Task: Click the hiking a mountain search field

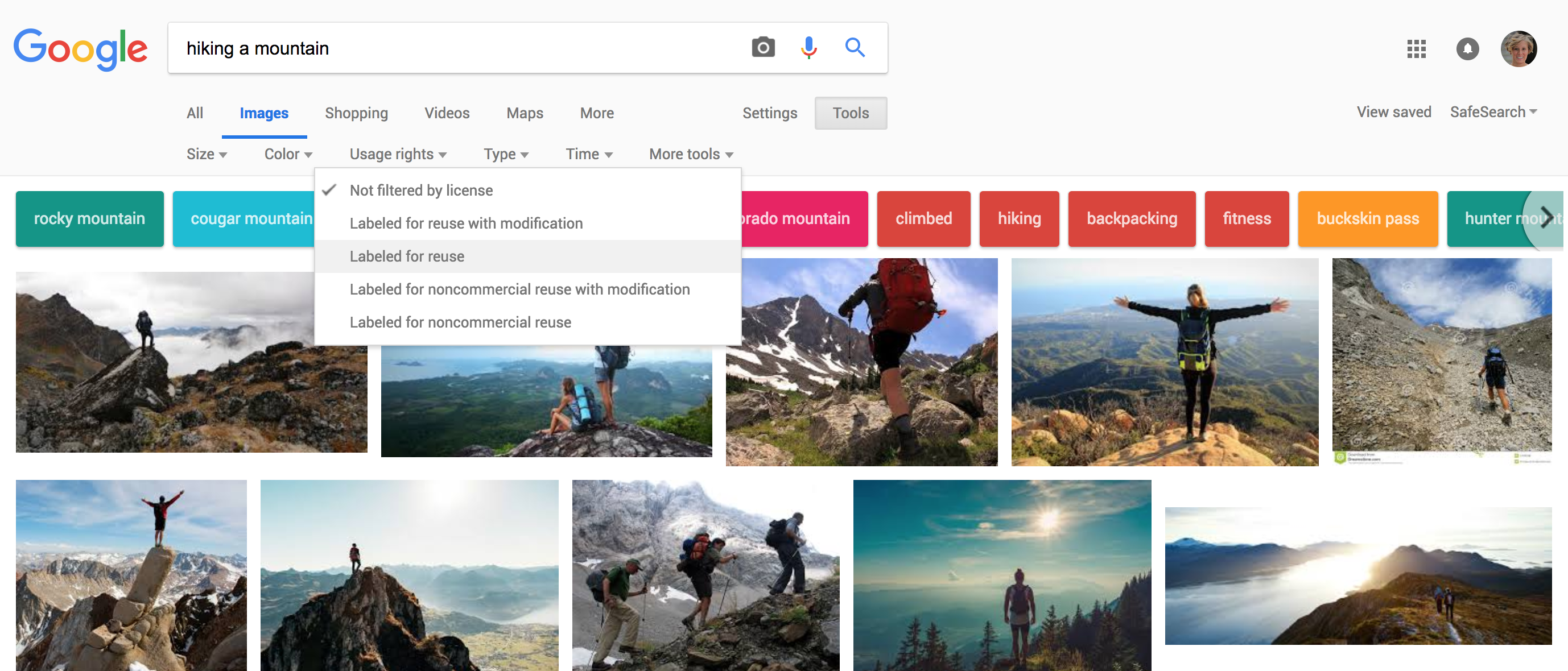Action: [x=456, y=48]
